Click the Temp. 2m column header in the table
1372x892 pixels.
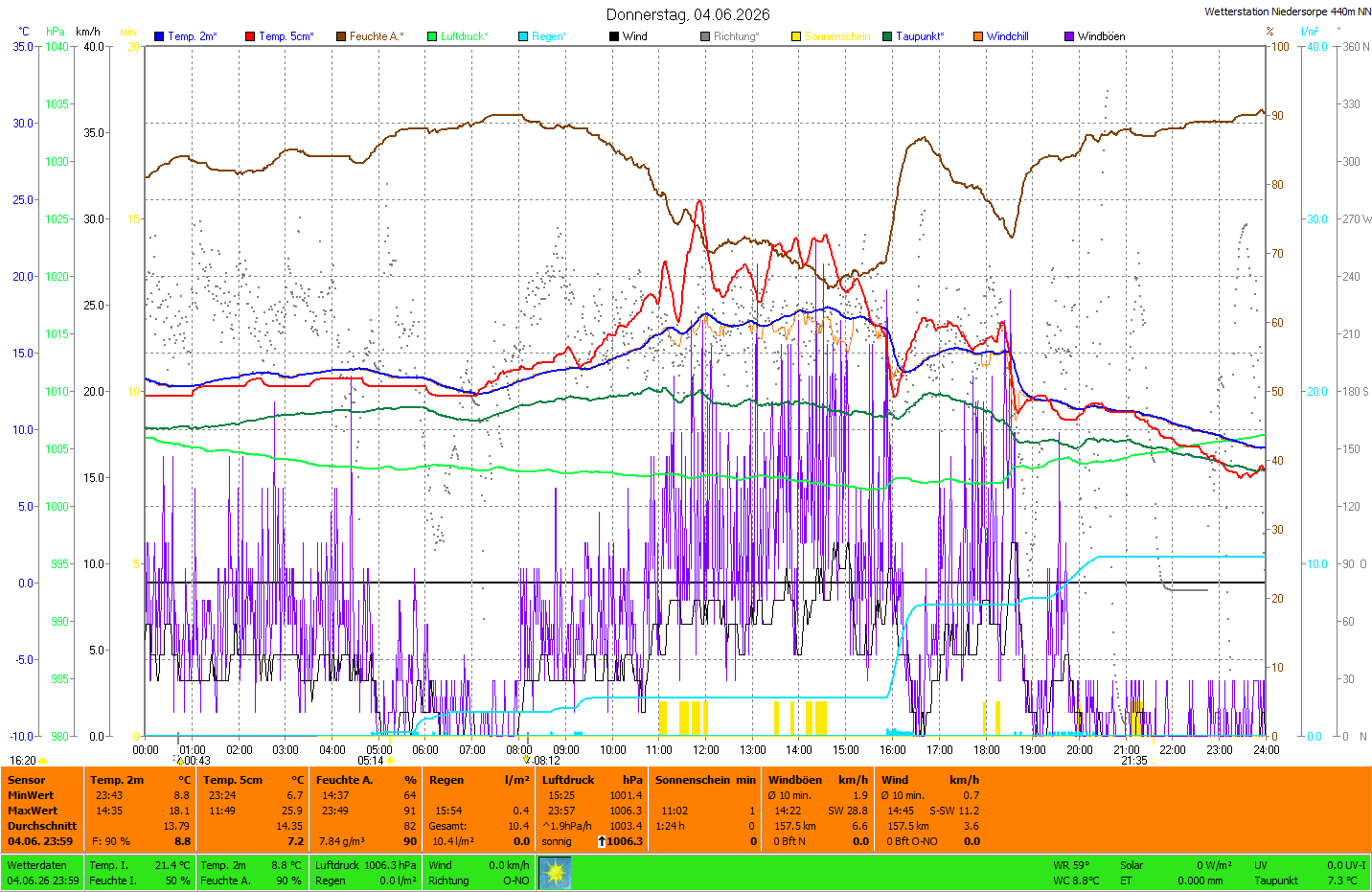pyautogui.click(x=117, y=780)
